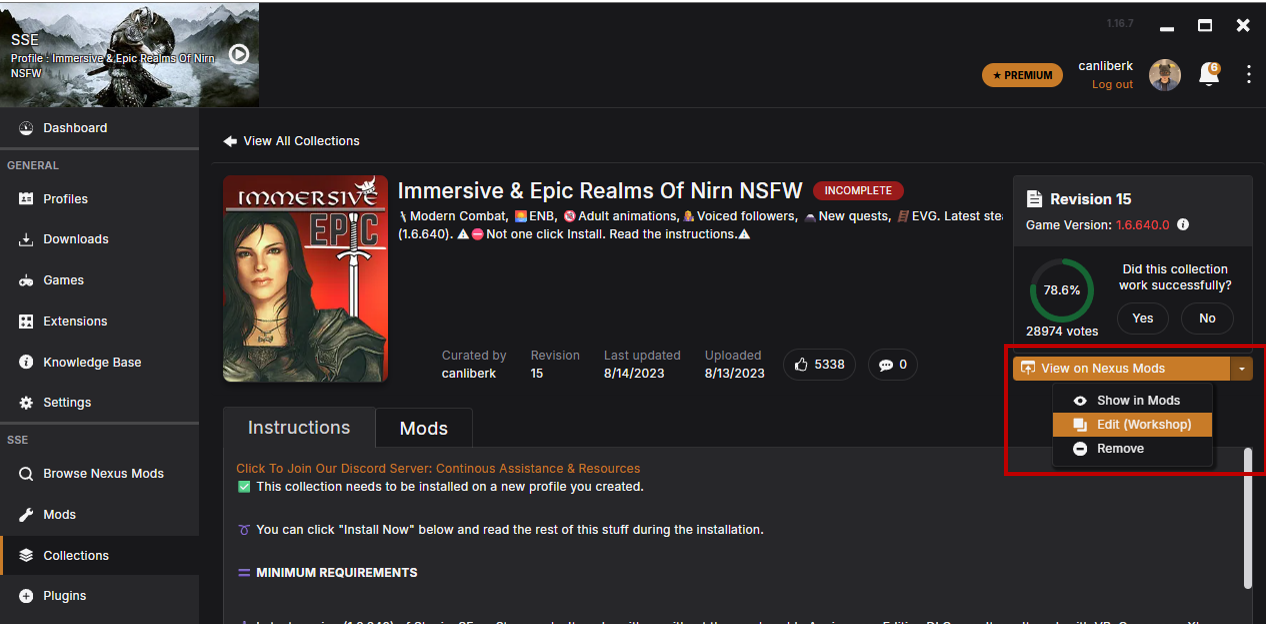Click the thumbs up endorse icon

pyautogui.click(x=801, y=365)
